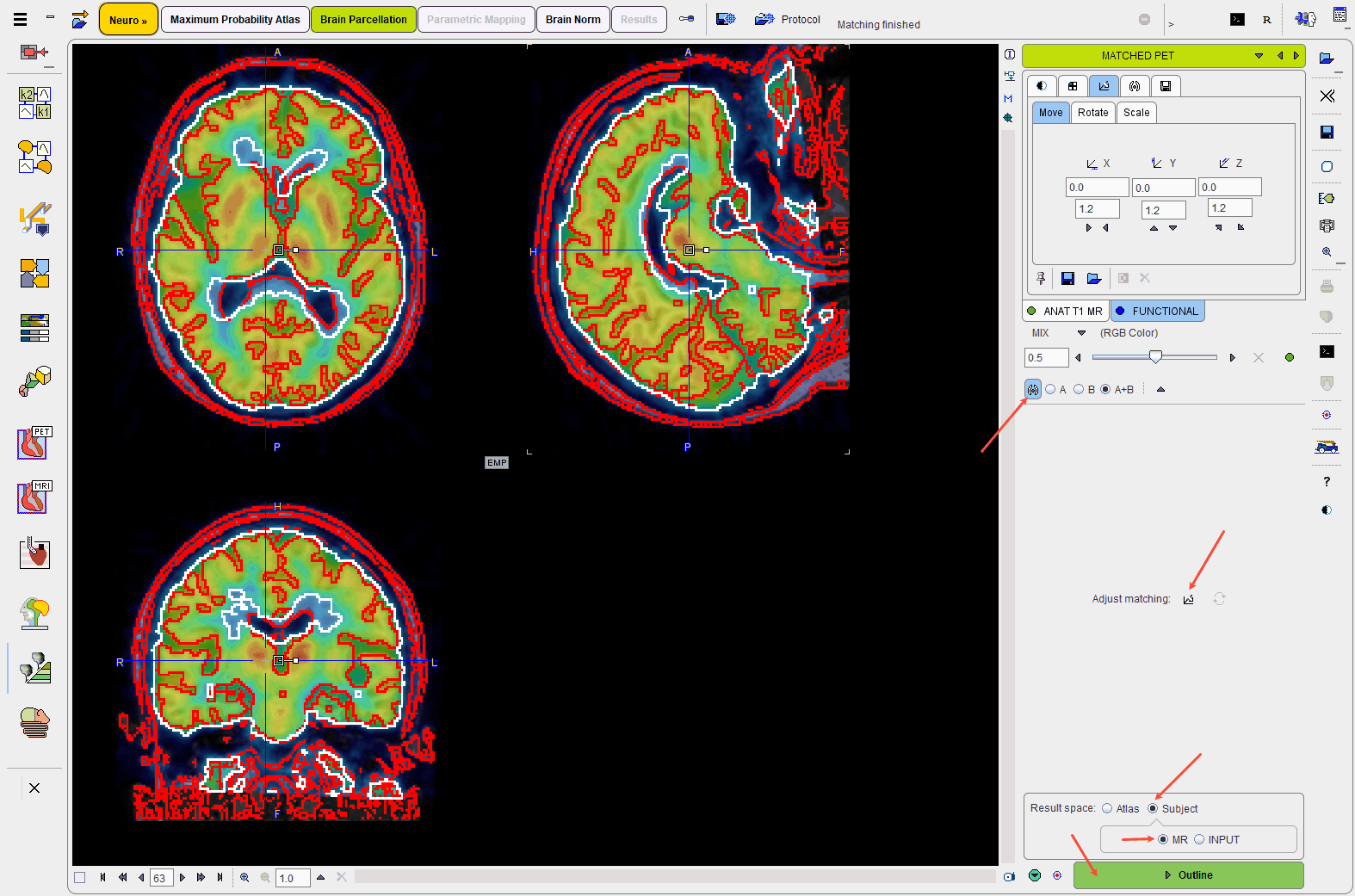This screenshot has height=896, width=1355.
Task: Launch the cardiac PET tool
Action: (34, 443)
